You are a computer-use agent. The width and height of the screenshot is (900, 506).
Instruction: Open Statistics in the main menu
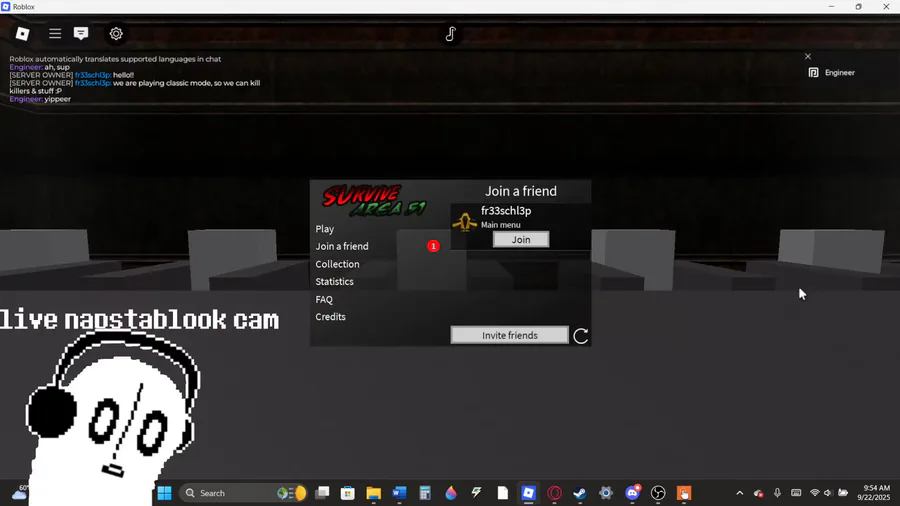pyautogui.click(x=334, y=282)
